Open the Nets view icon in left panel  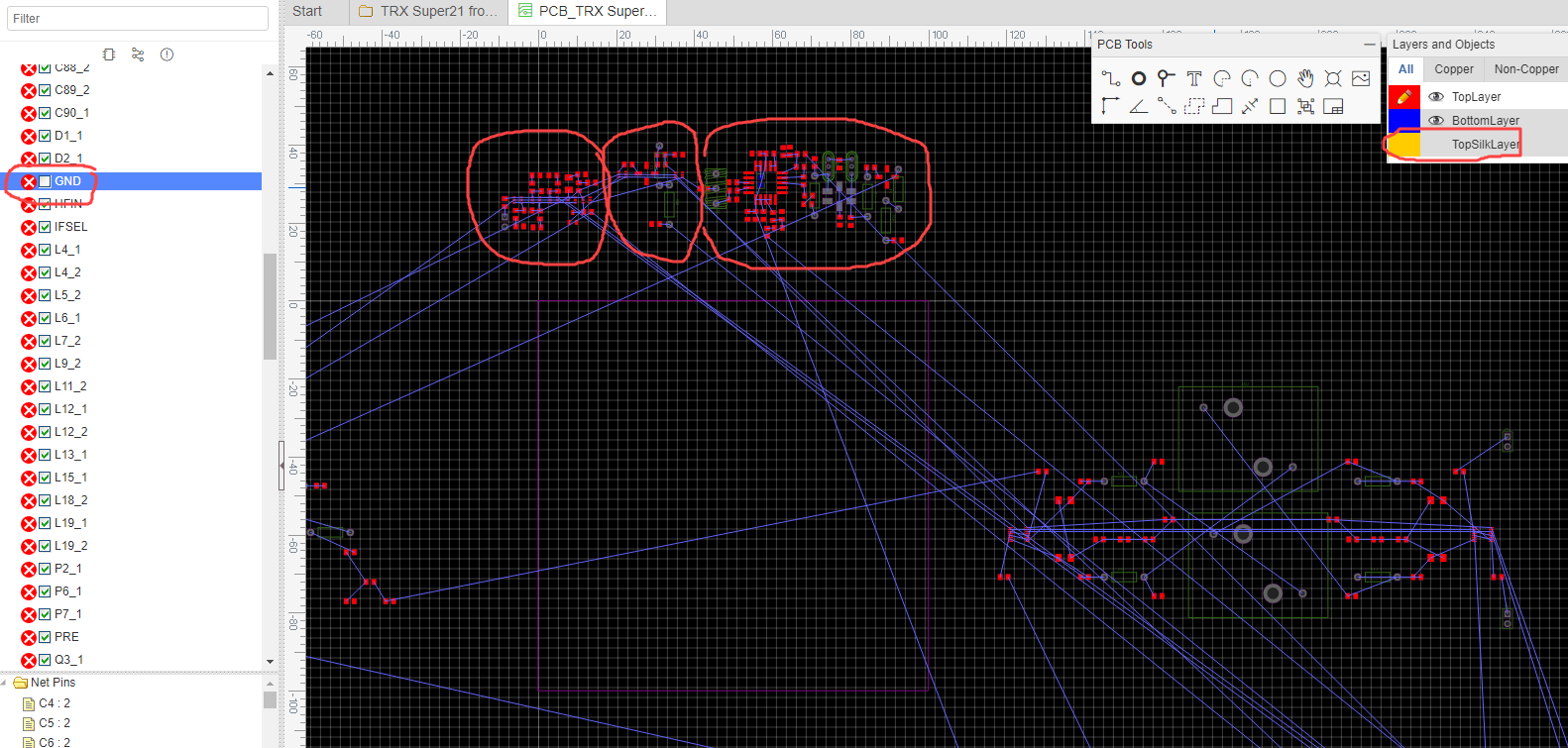(x=138, y=54)
